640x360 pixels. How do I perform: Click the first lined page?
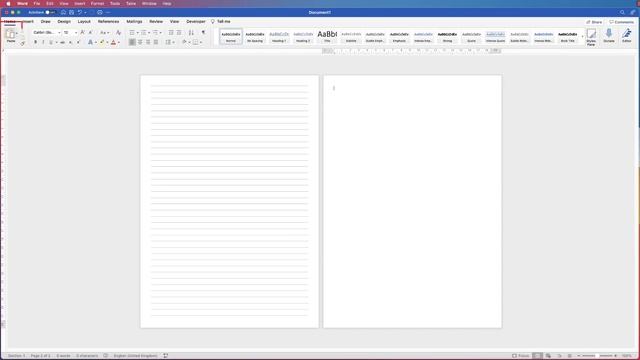pyautogui.click(x=229, y=201)
